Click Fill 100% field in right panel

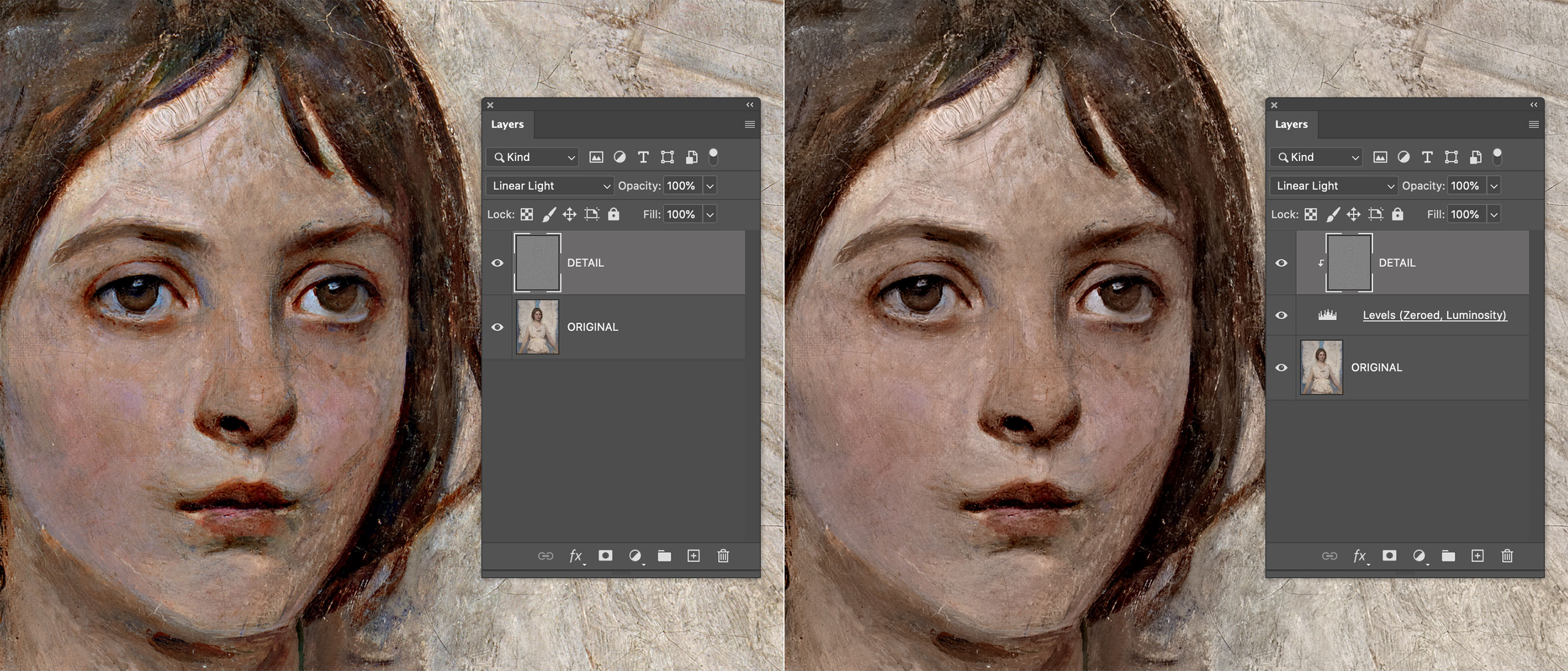(1467, 215)
